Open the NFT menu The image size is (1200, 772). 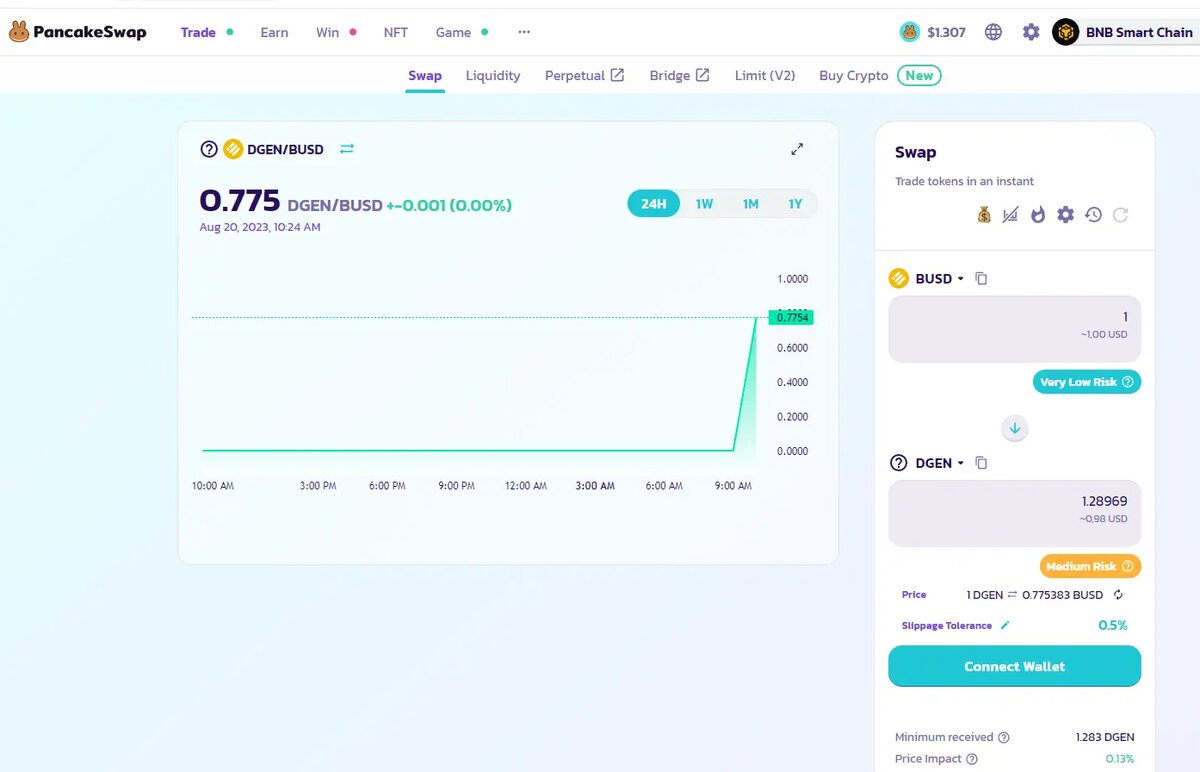point(396,32)
